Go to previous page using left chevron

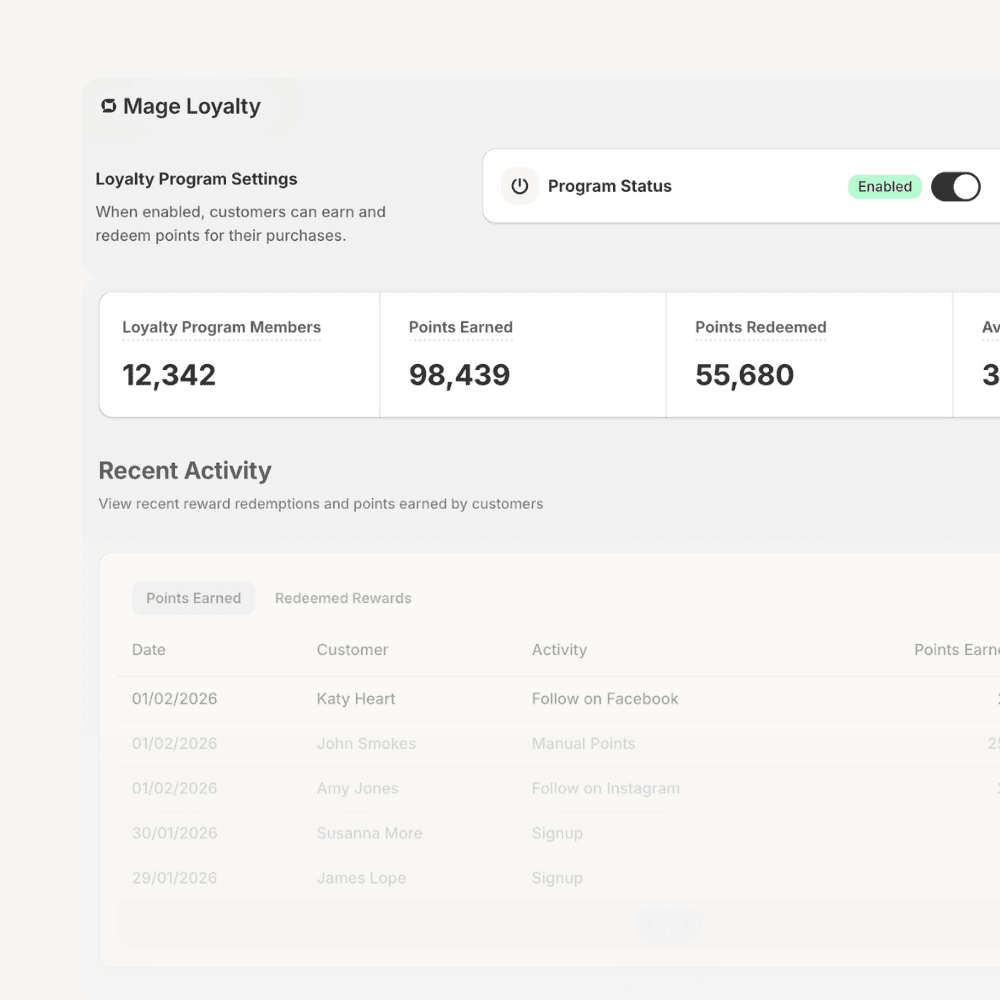pyautogui.click(x=651, y=925)
